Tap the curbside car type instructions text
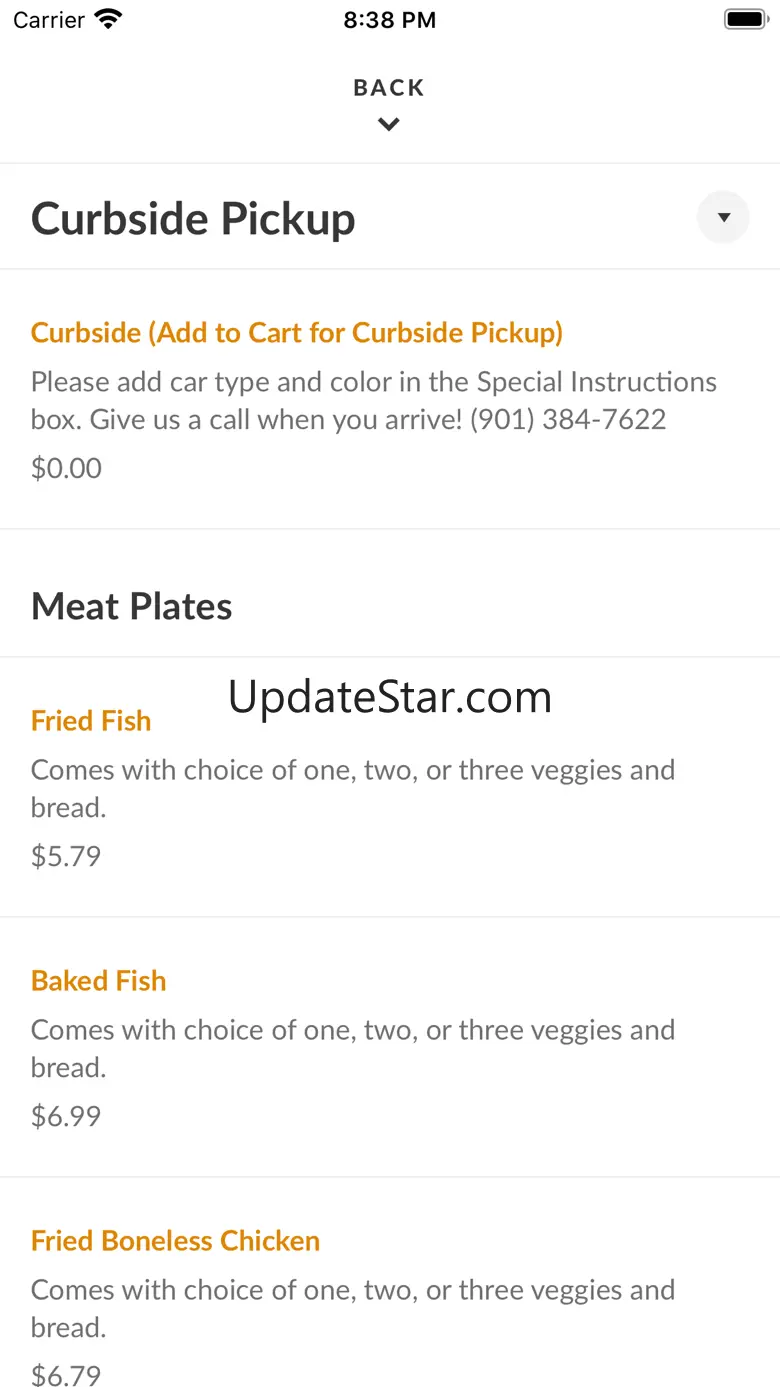This screenshot has height=1387, width=780. (373, 400)
